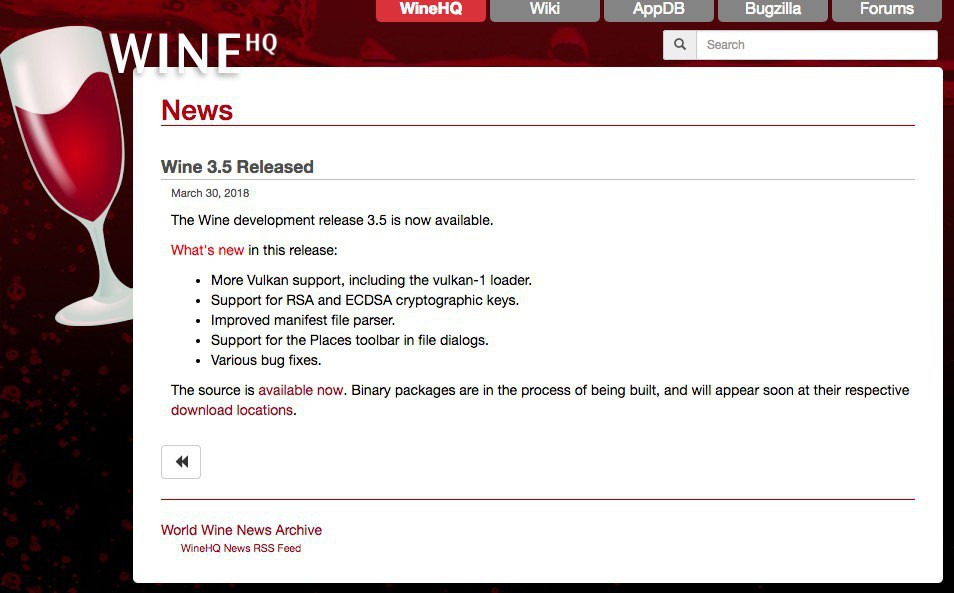
Task: Open the "What's new" link
Action: (x=207, y=250)
